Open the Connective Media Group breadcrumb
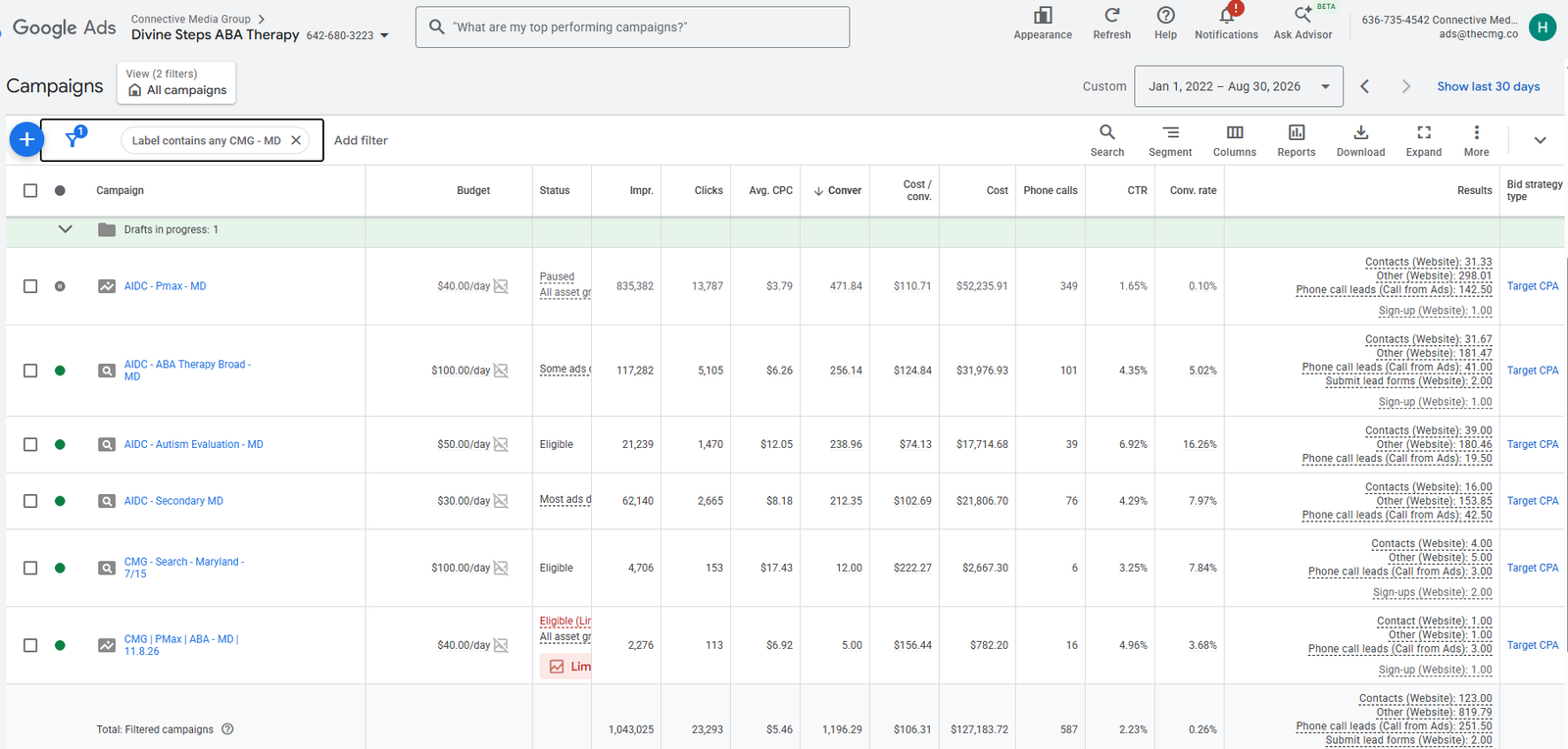Image resolution: width=1568 pixels, height=749 pixels. [x=191, y=19]
